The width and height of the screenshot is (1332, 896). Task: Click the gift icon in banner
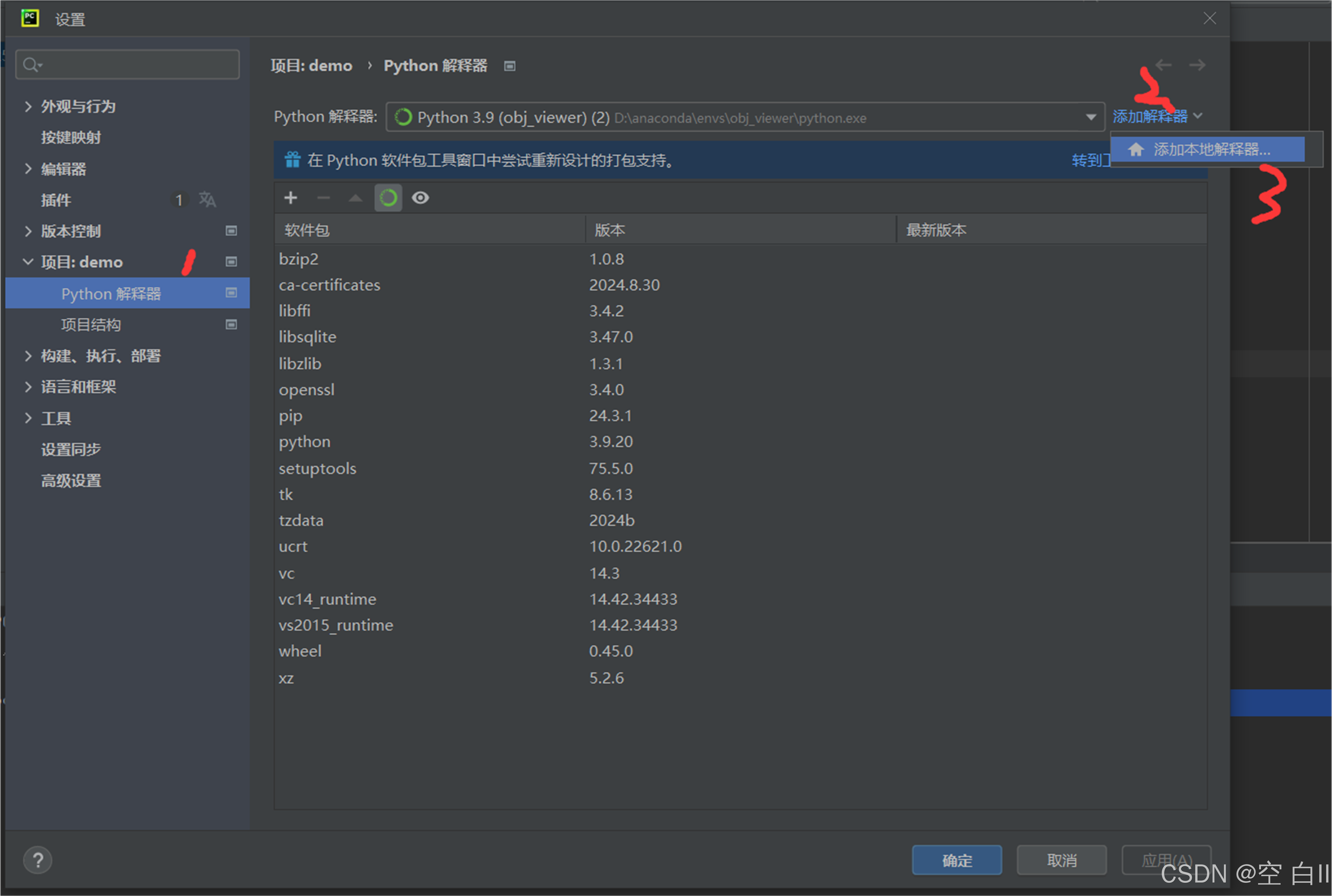coord(293,160)
